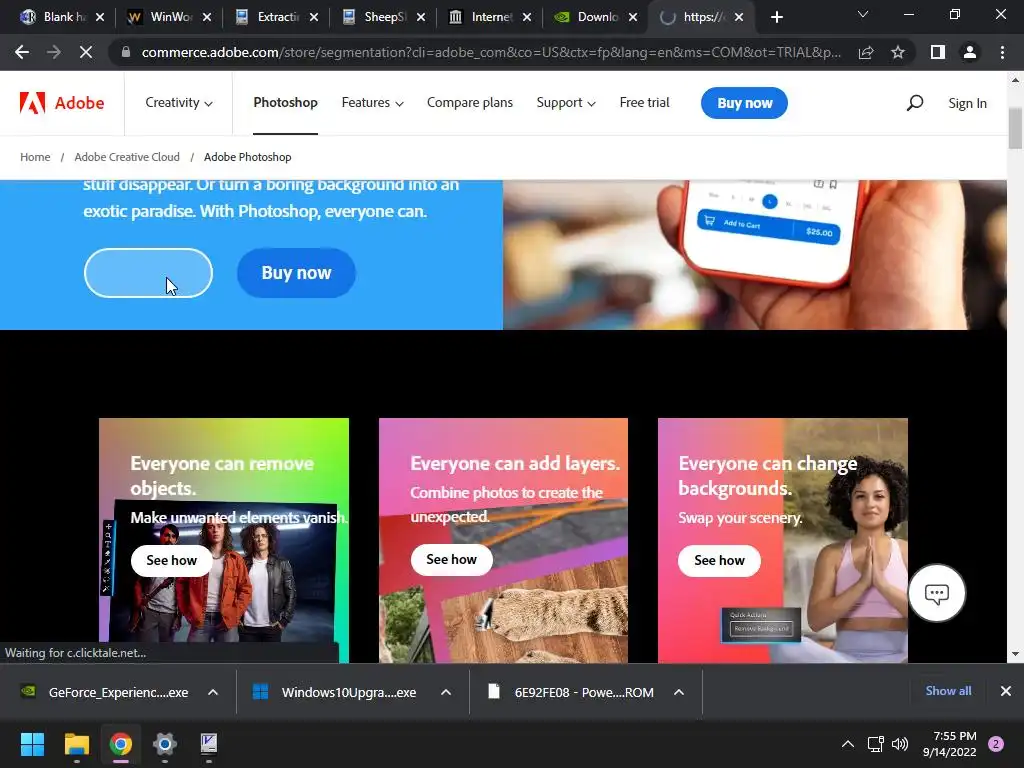Click Chrome icon on taskbar
The image size is (1024, 768).
point(120,744)
